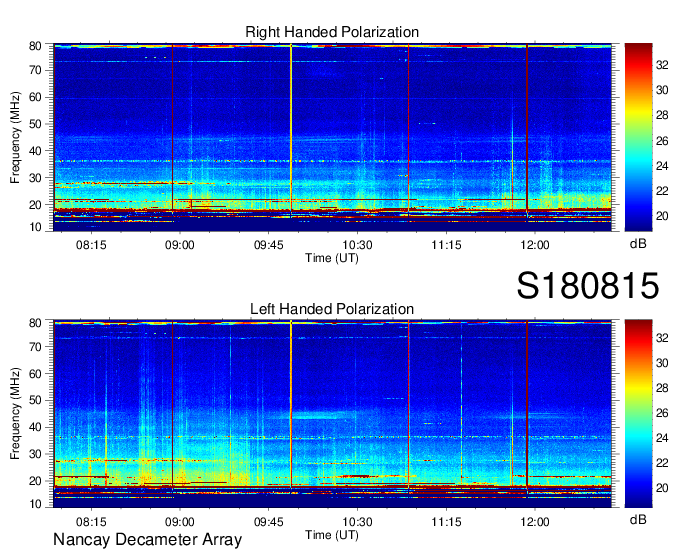The width and height of the screenshot is (680, 552).
Task: Click the bottom plot's 'Time (UT)' axis label
Action: click(332, 535)
